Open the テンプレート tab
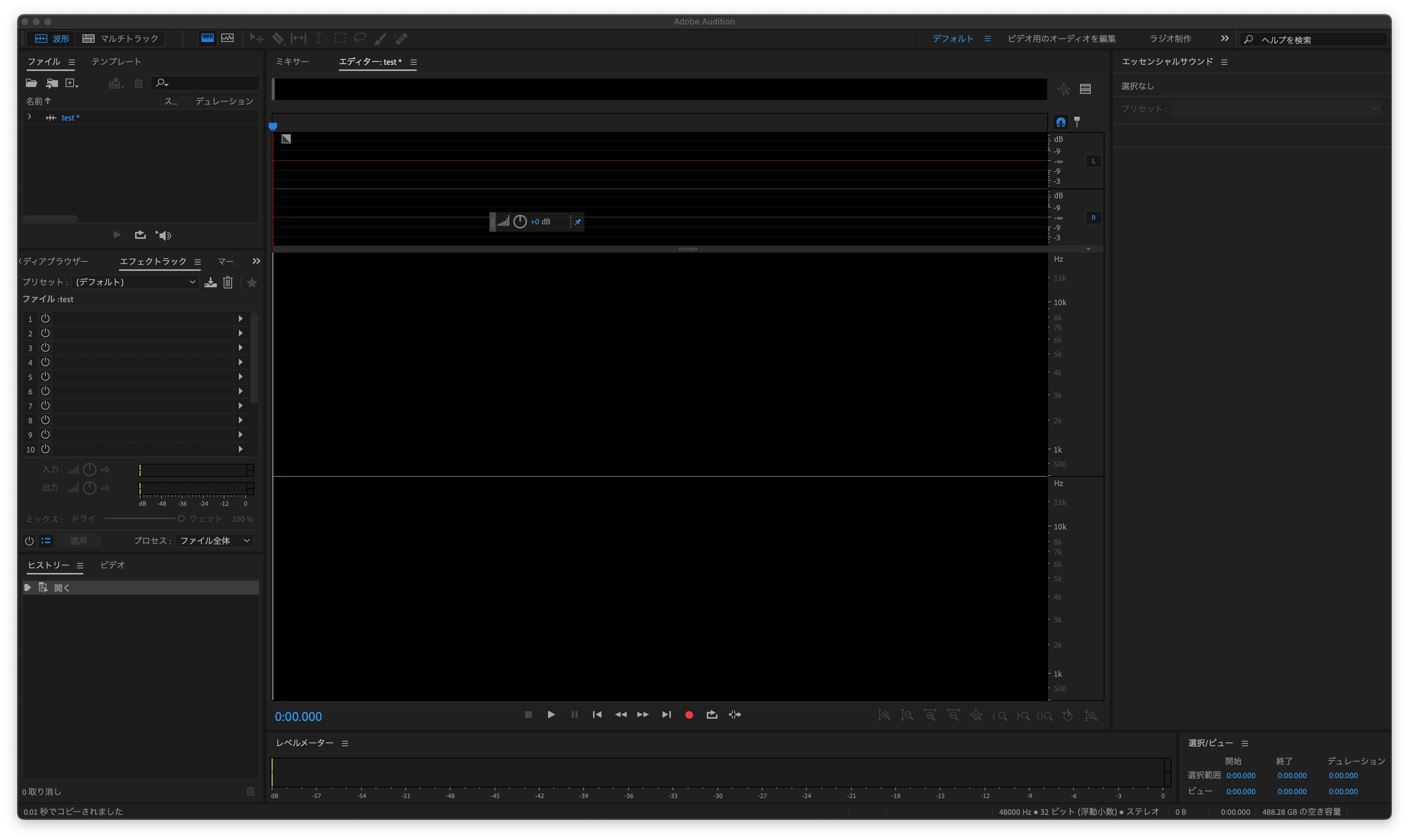 (116, 61)
